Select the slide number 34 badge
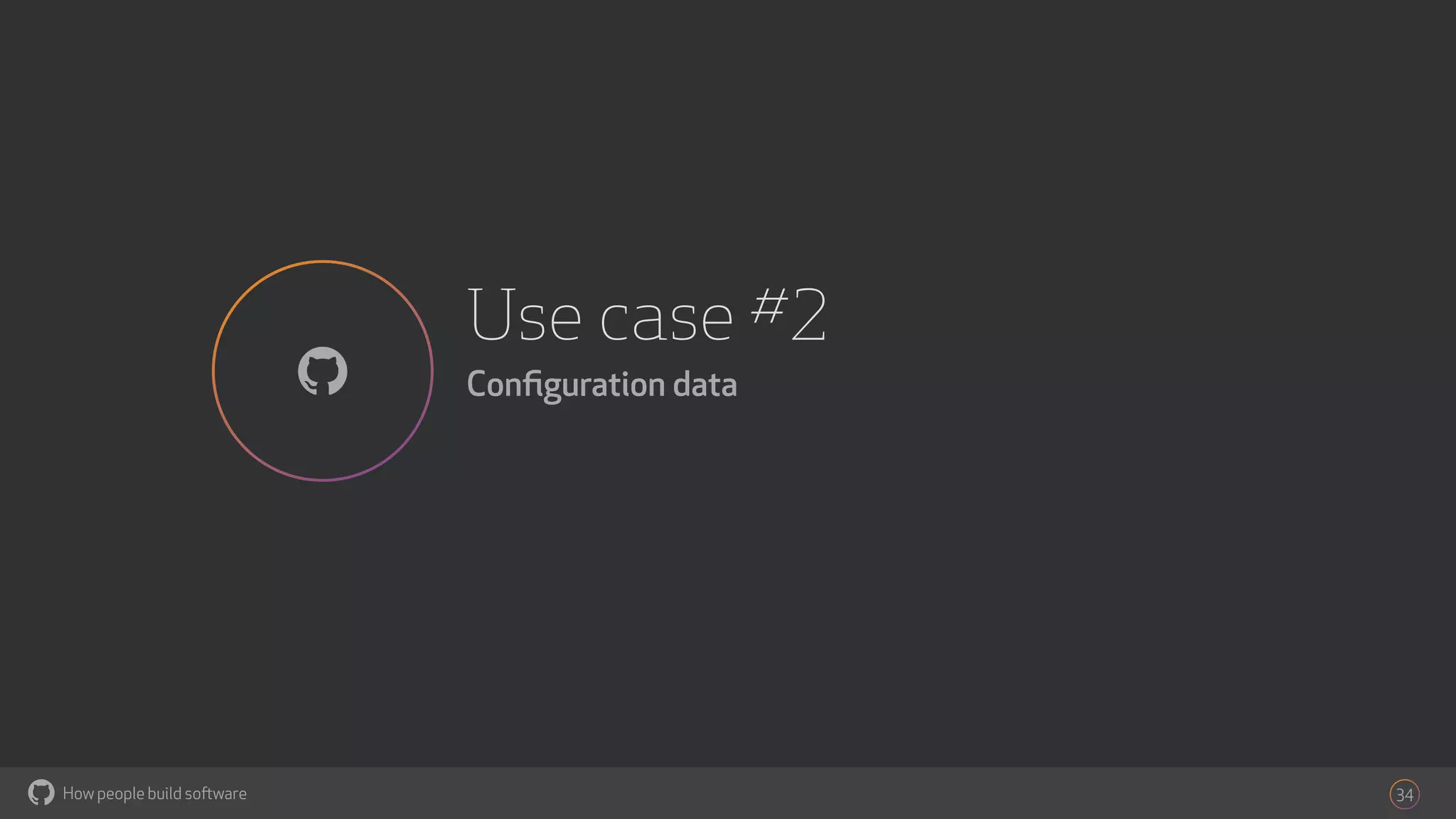 (x=1404, y=794)
